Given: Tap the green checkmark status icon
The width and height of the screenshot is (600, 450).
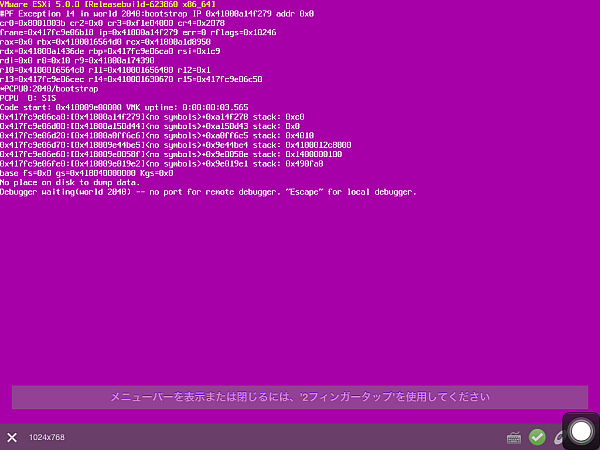Looking at the screenshot, I should coord(537,437).
